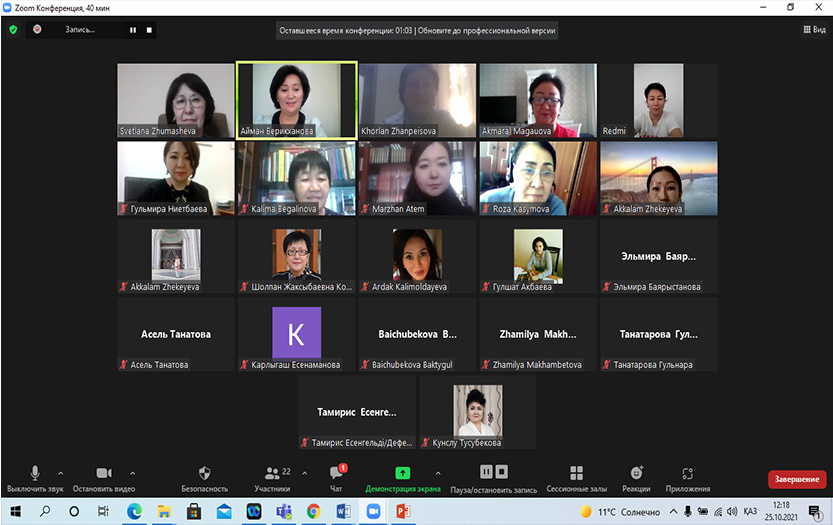Click the green encryption shield icon

coord(13,30)
